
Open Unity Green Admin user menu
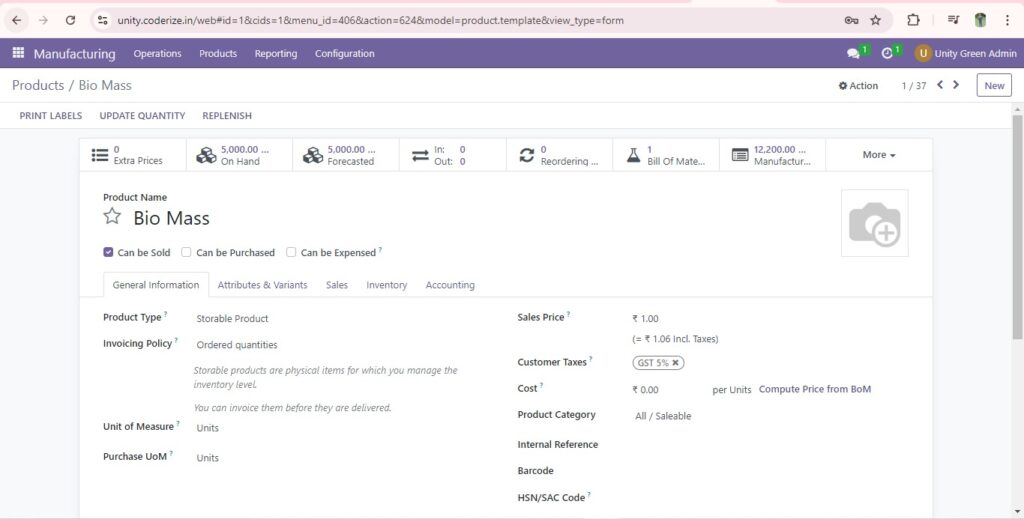point(966,54)
